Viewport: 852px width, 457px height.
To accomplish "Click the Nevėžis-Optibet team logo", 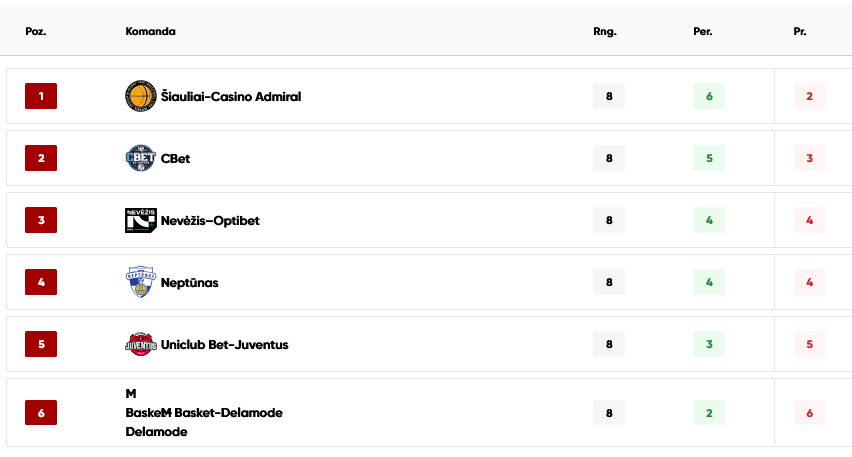I will 141,220.
